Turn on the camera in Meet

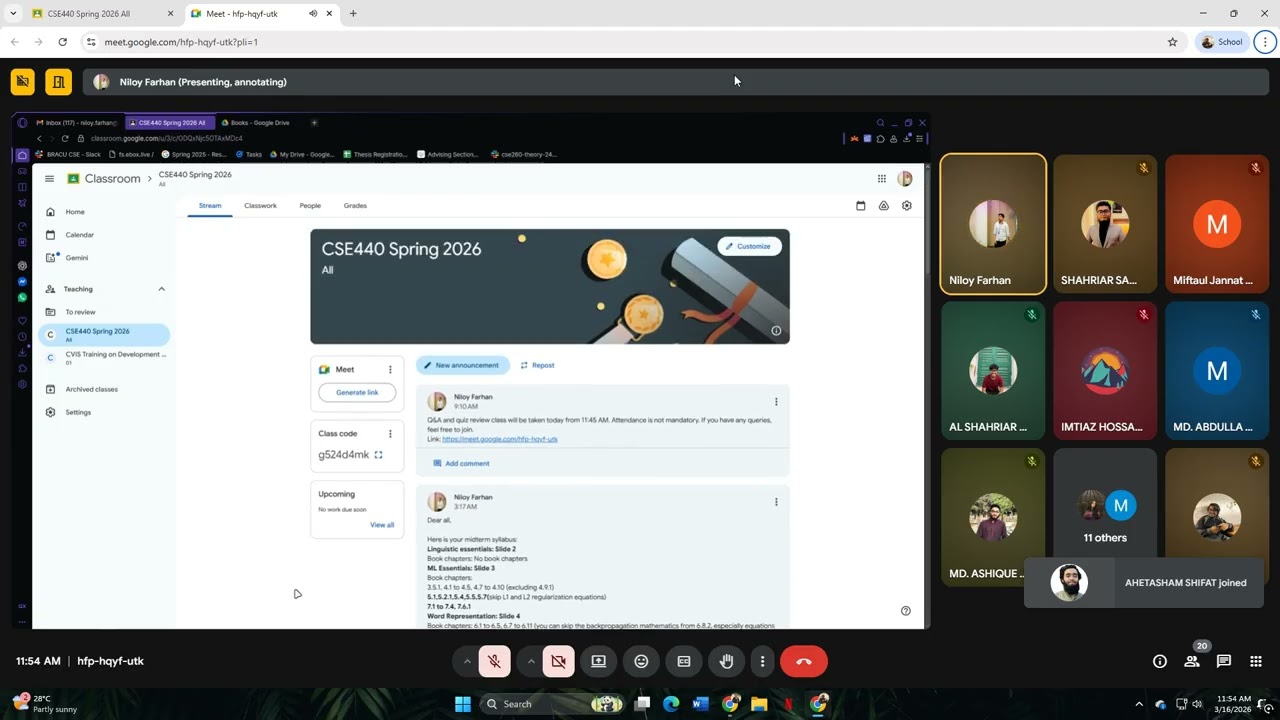coord(558,661)
